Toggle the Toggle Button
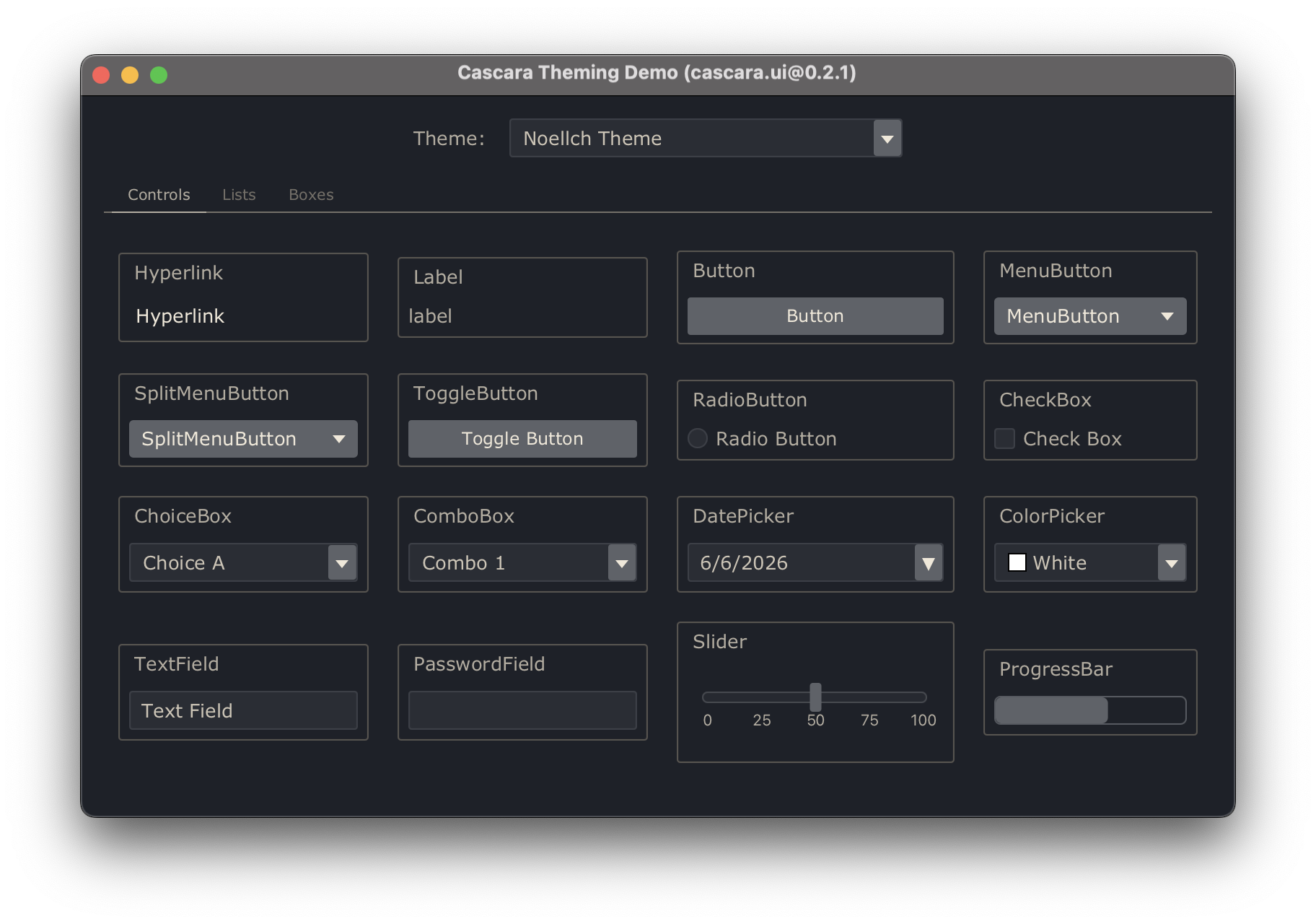This screenshot has height=924, width=1316. 522,439
